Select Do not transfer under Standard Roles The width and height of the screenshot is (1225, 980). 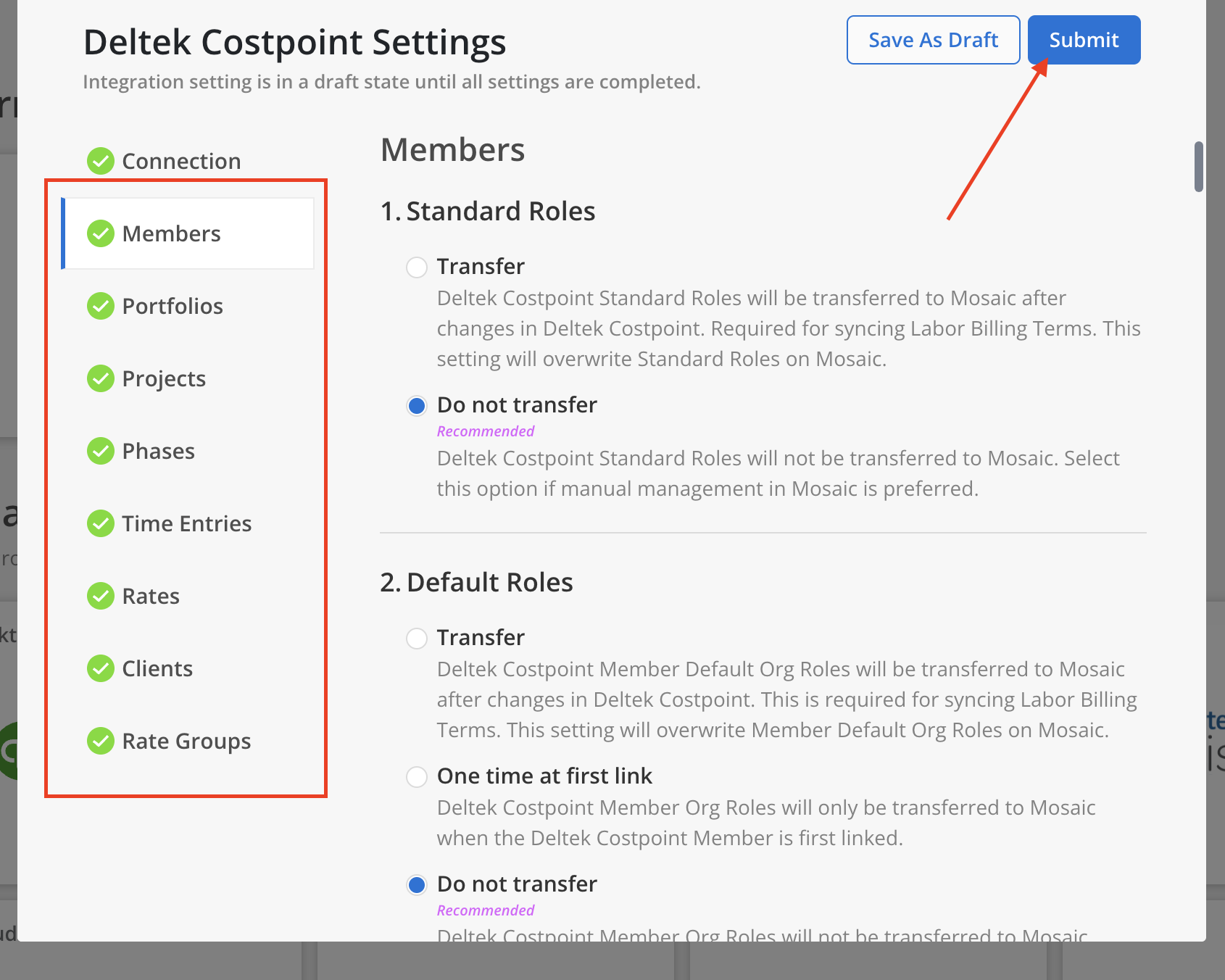pyautogui.click(x=417, y=406)
